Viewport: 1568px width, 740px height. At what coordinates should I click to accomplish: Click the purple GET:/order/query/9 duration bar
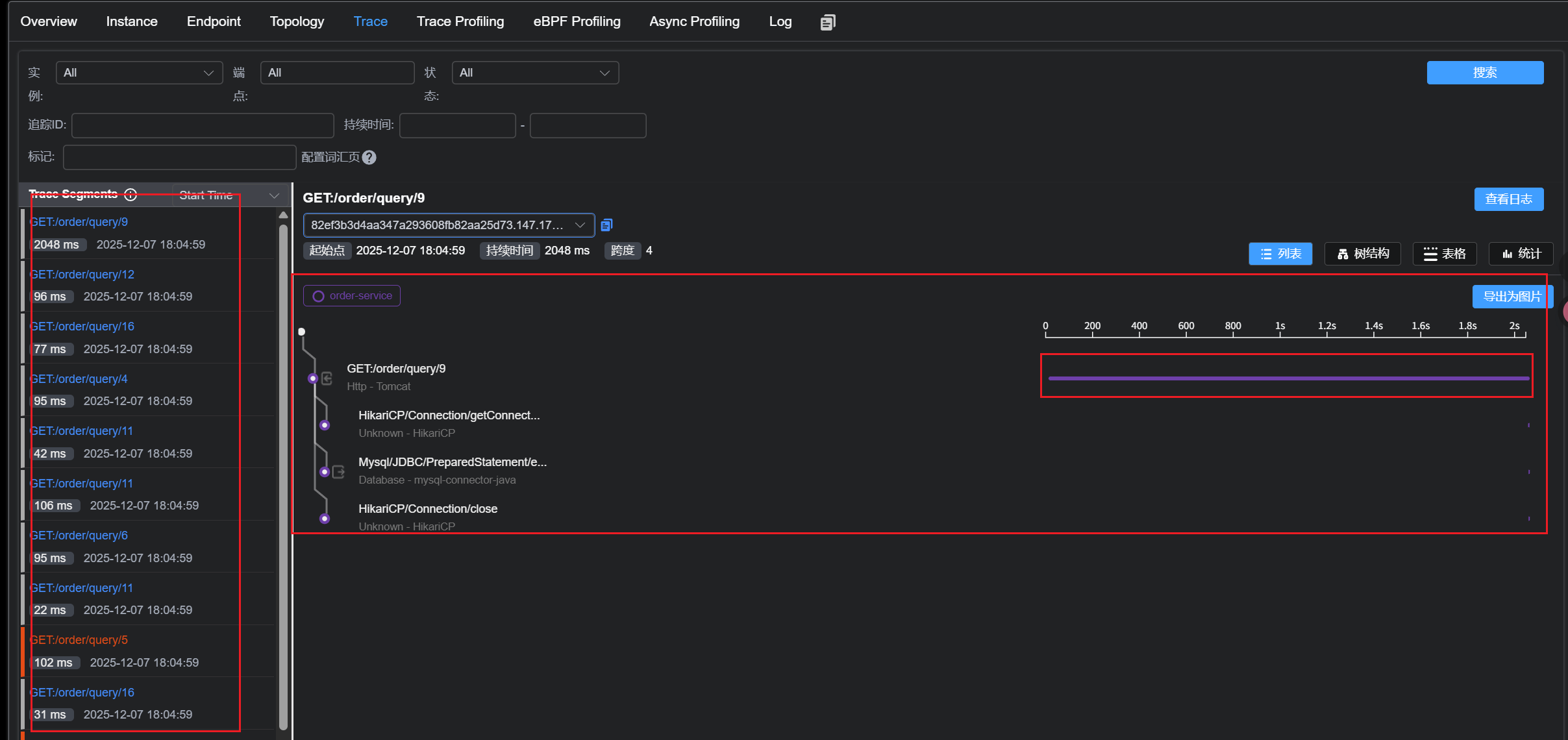click(1288, 378)
